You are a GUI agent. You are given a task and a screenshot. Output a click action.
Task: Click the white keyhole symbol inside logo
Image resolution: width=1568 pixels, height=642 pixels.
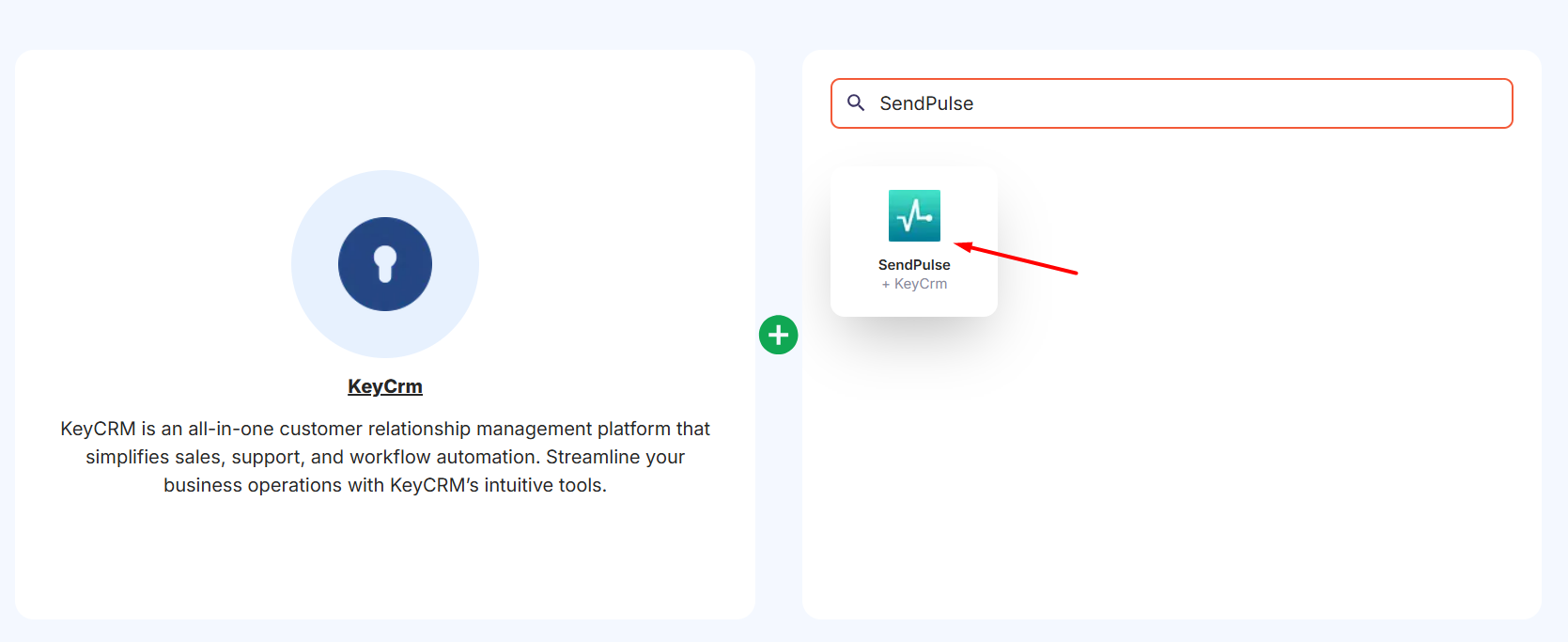pos(385,264)
